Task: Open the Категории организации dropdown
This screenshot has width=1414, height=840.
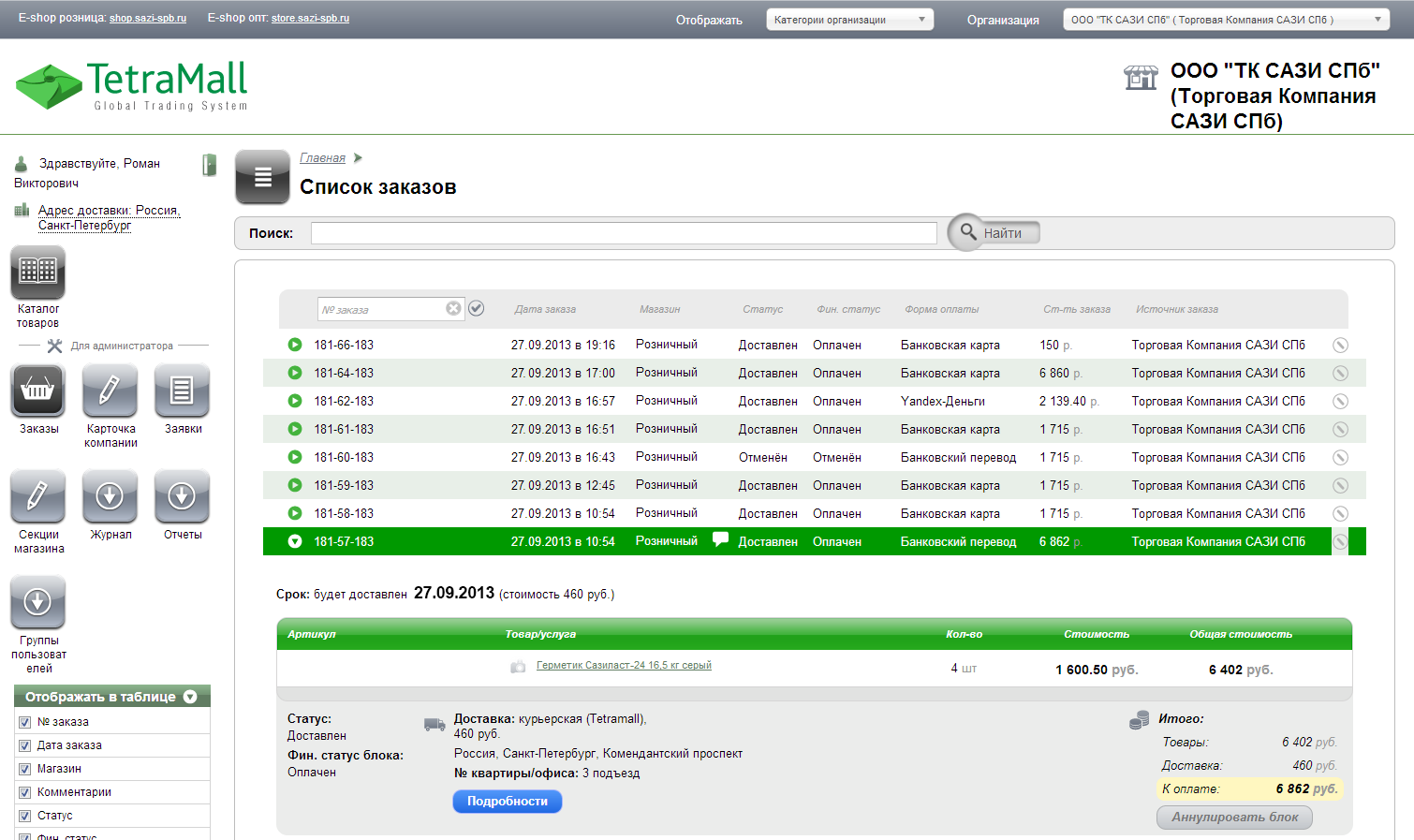Action: (x=849, y=20)
